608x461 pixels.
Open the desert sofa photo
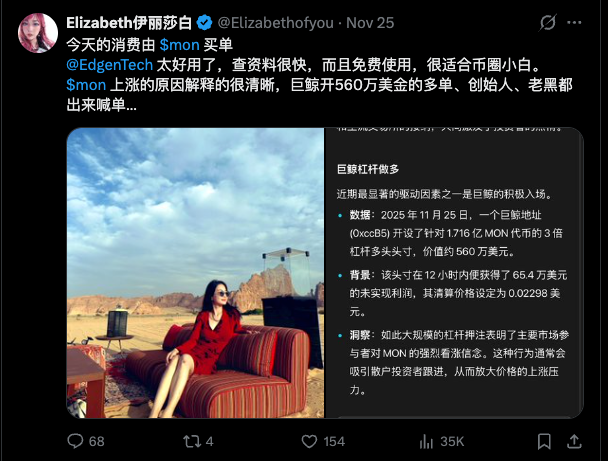coord(195,273)
